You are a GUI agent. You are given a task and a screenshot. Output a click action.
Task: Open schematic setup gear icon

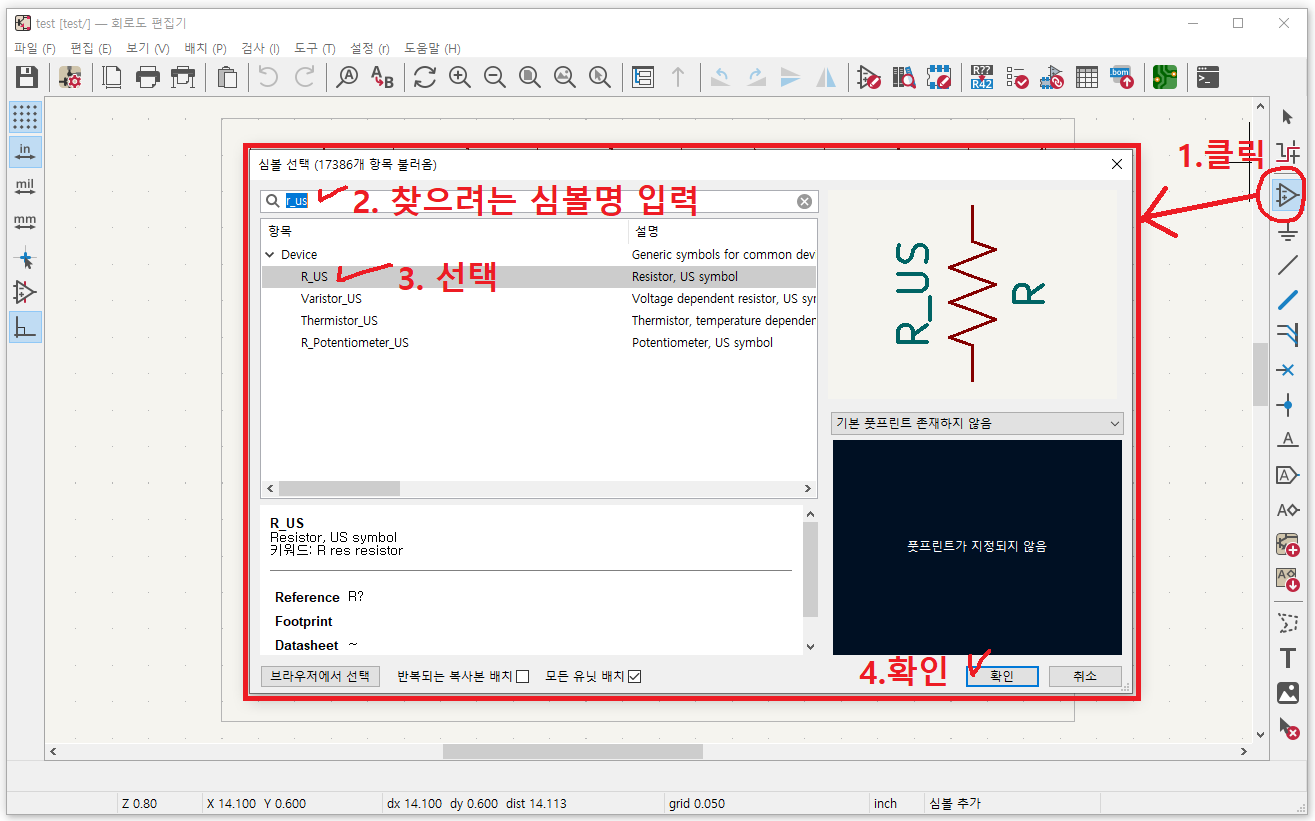pyautogui.click(x=70, y=77)
